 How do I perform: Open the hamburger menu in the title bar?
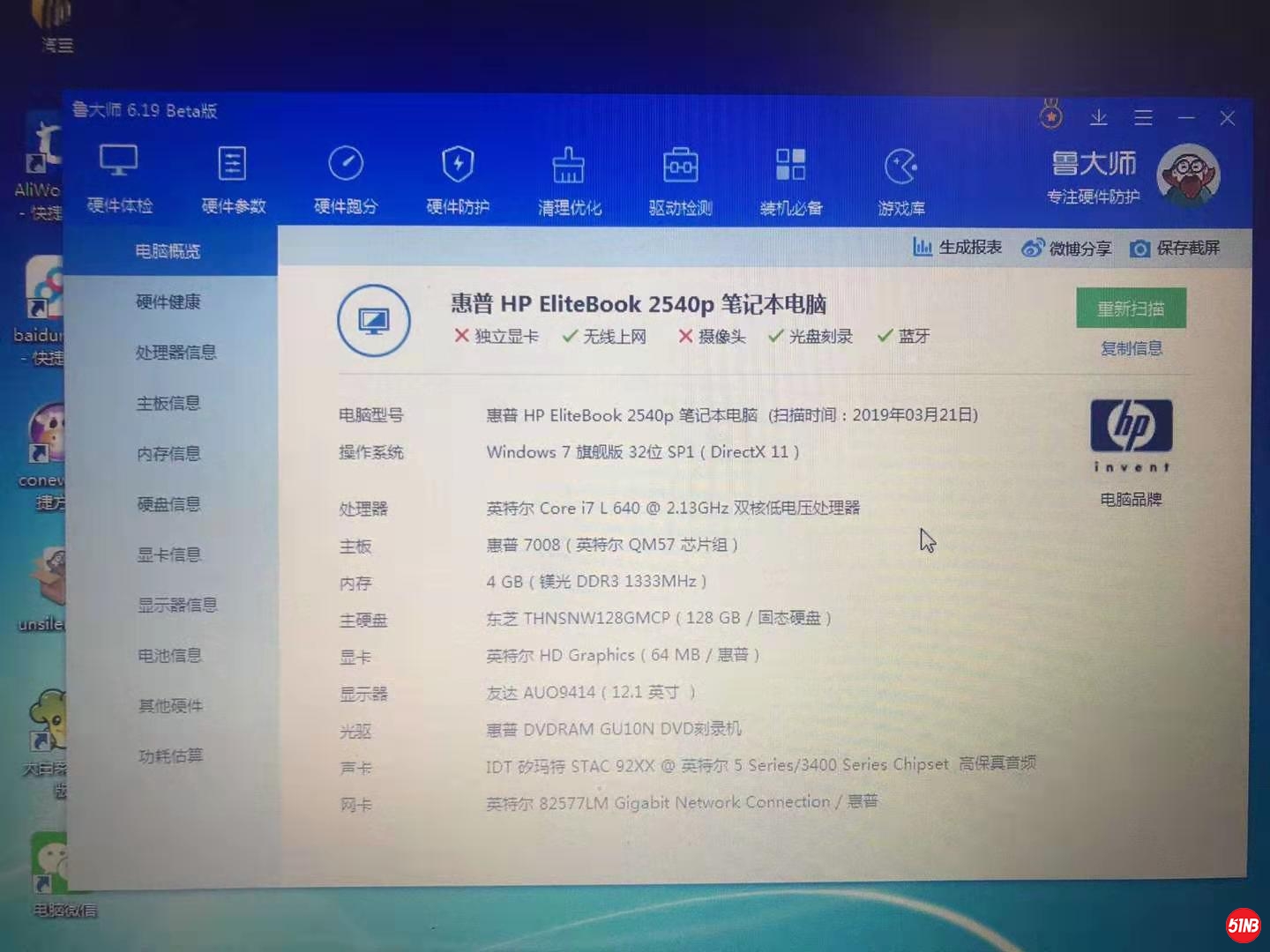click(1144, 117)
